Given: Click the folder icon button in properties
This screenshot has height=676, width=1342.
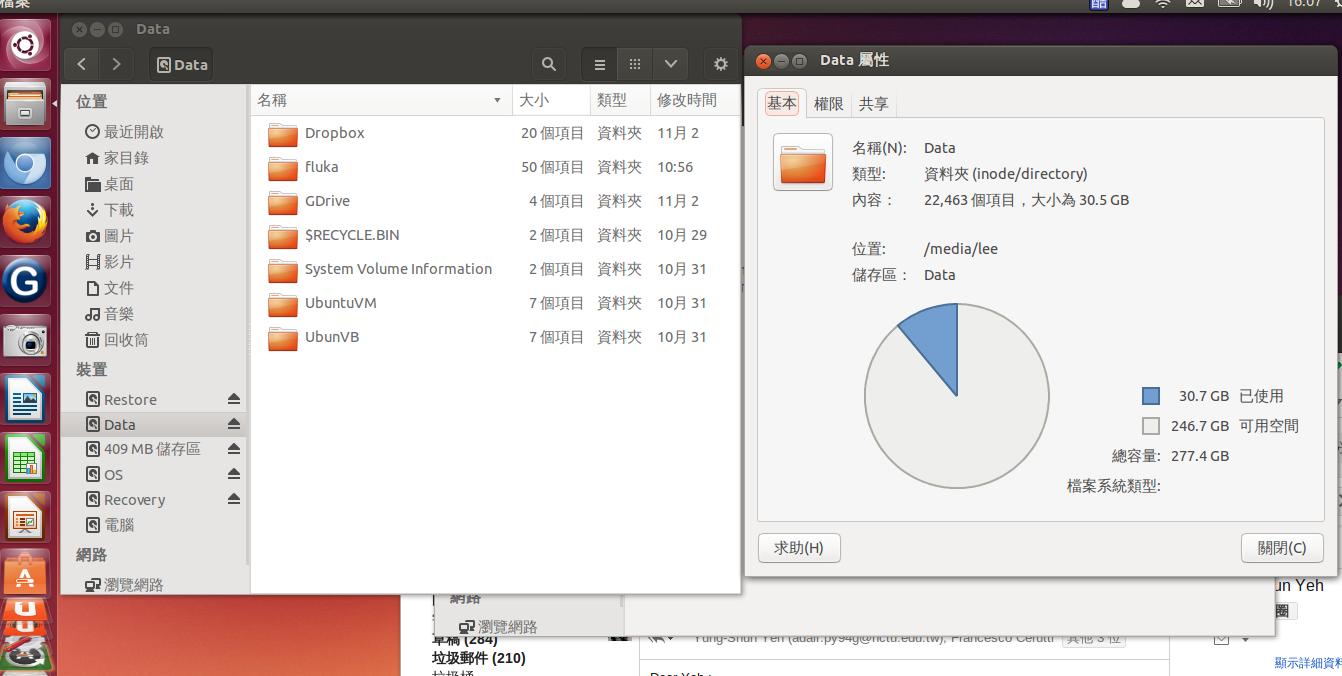Looking at the screenshot, I should pyautogui.click(x=803, y=162).
